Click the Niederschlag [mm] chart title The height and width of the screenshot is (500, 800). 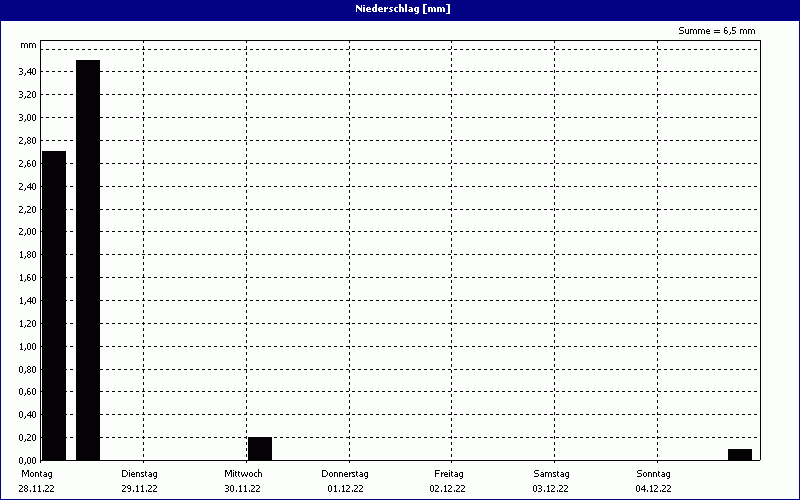[x=403, y=9]
